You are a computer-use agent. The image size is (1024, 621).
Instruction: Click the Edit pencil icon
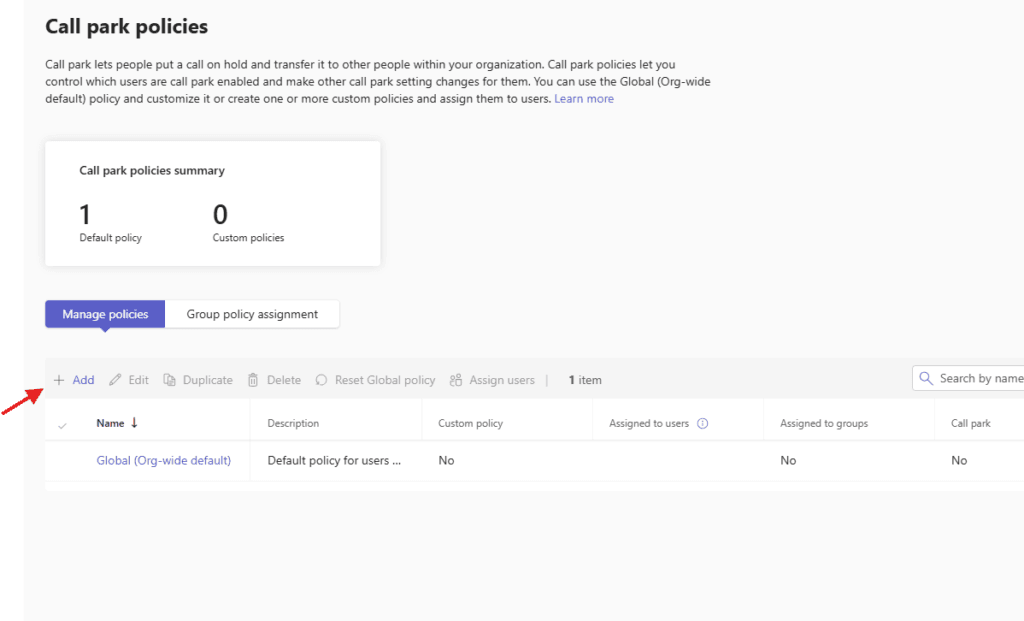115,380
